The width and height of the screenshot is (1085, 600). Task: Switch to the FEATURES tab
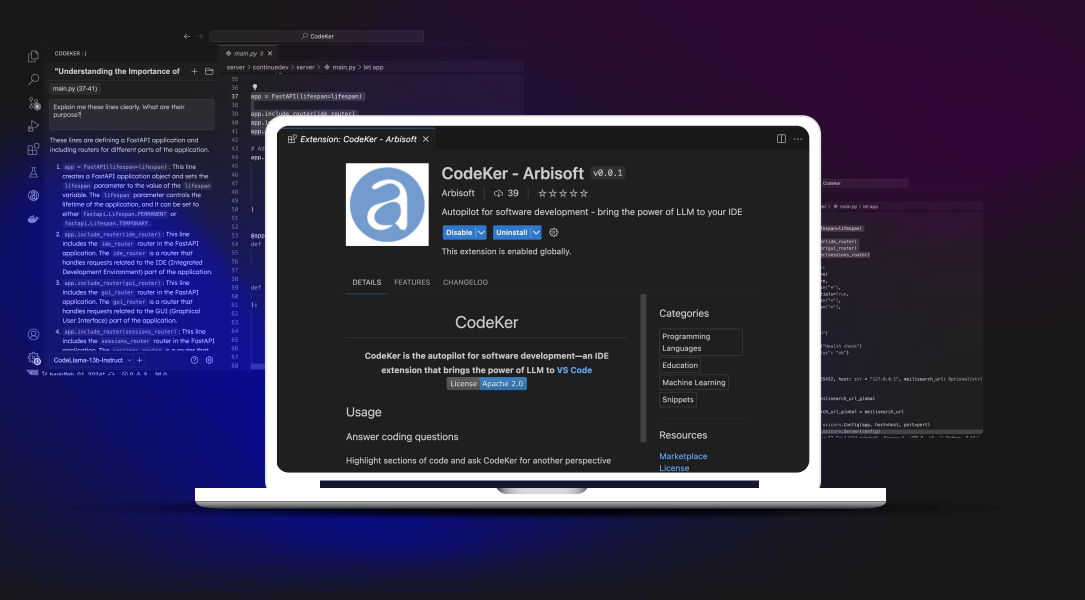[412, 283]
